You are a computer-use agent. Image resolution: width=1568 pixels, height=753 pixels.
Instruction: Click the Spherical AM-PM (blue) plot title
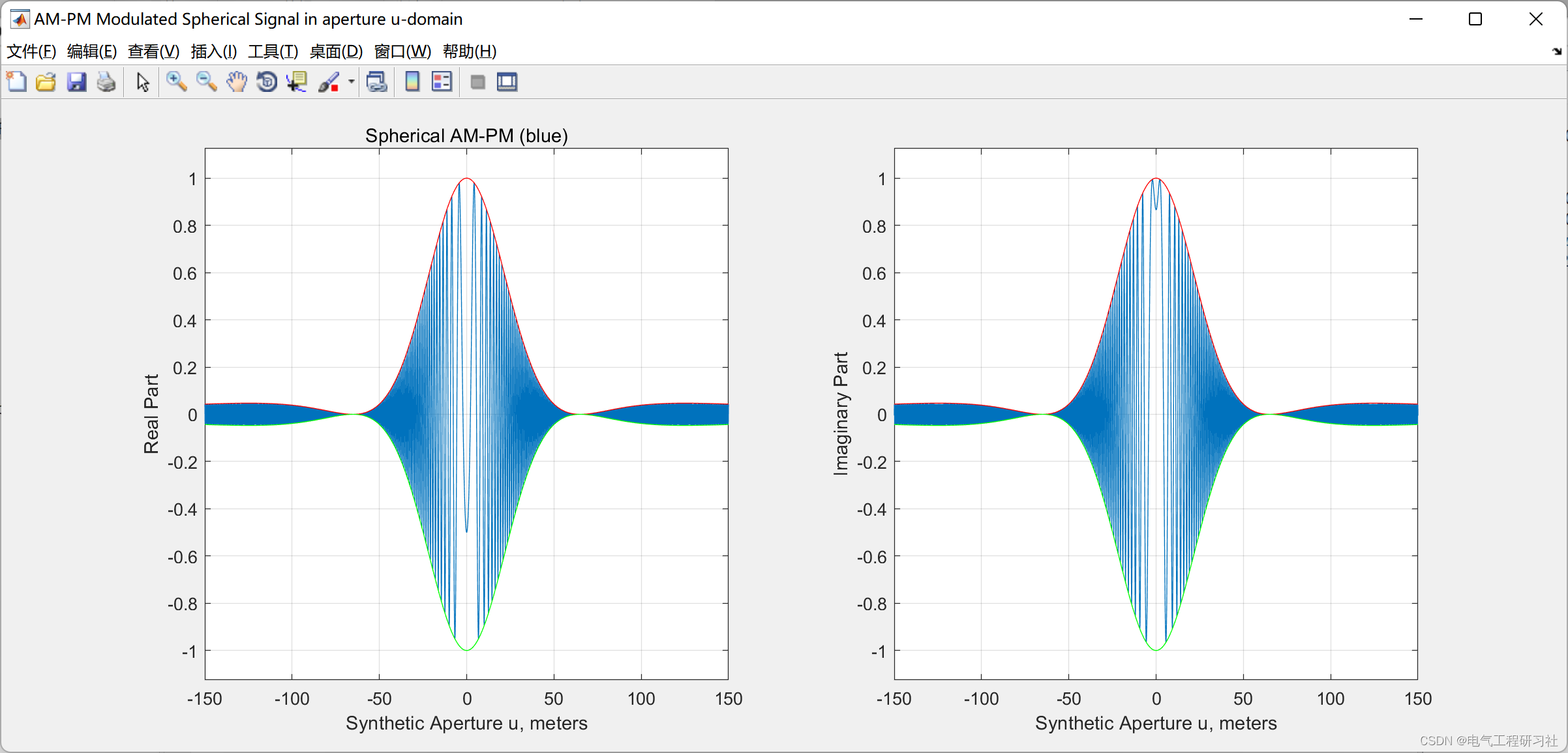466,136
